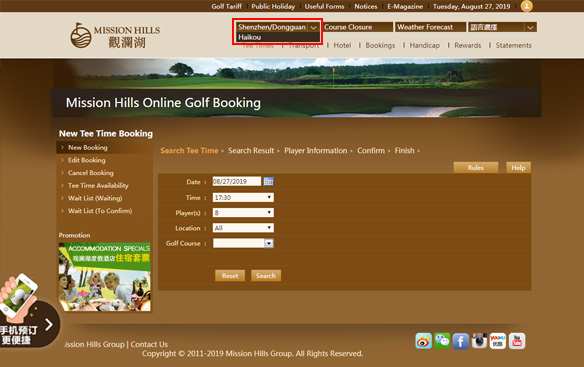Click the Reset button
Image resolution: width=584 pixels, height=367 pixels.
tap(230, 276)
